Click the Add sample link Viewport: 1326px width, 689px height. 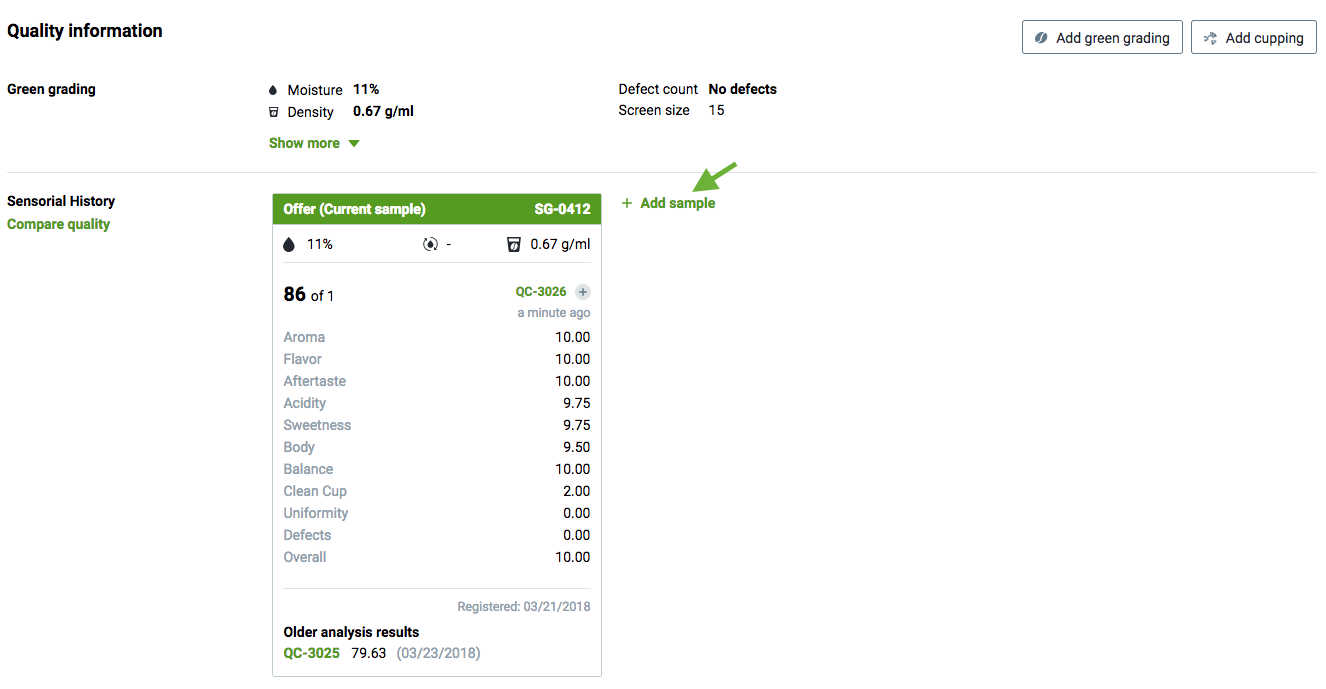coord(677,203)
